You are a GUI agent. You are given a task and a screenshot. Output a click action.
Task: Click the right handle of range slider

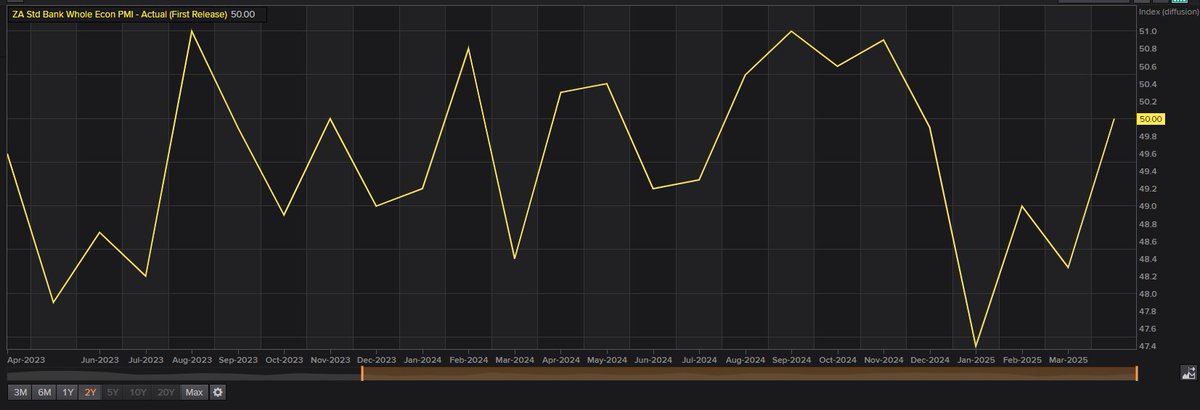tap(1137, 374)
